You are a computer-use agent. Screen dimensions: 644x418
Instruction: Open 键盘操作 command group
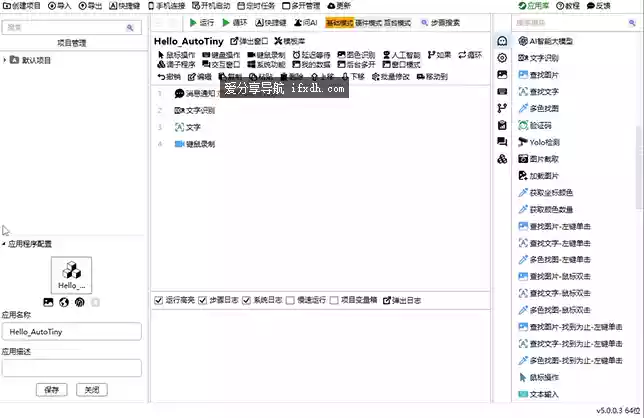point(221,55)
